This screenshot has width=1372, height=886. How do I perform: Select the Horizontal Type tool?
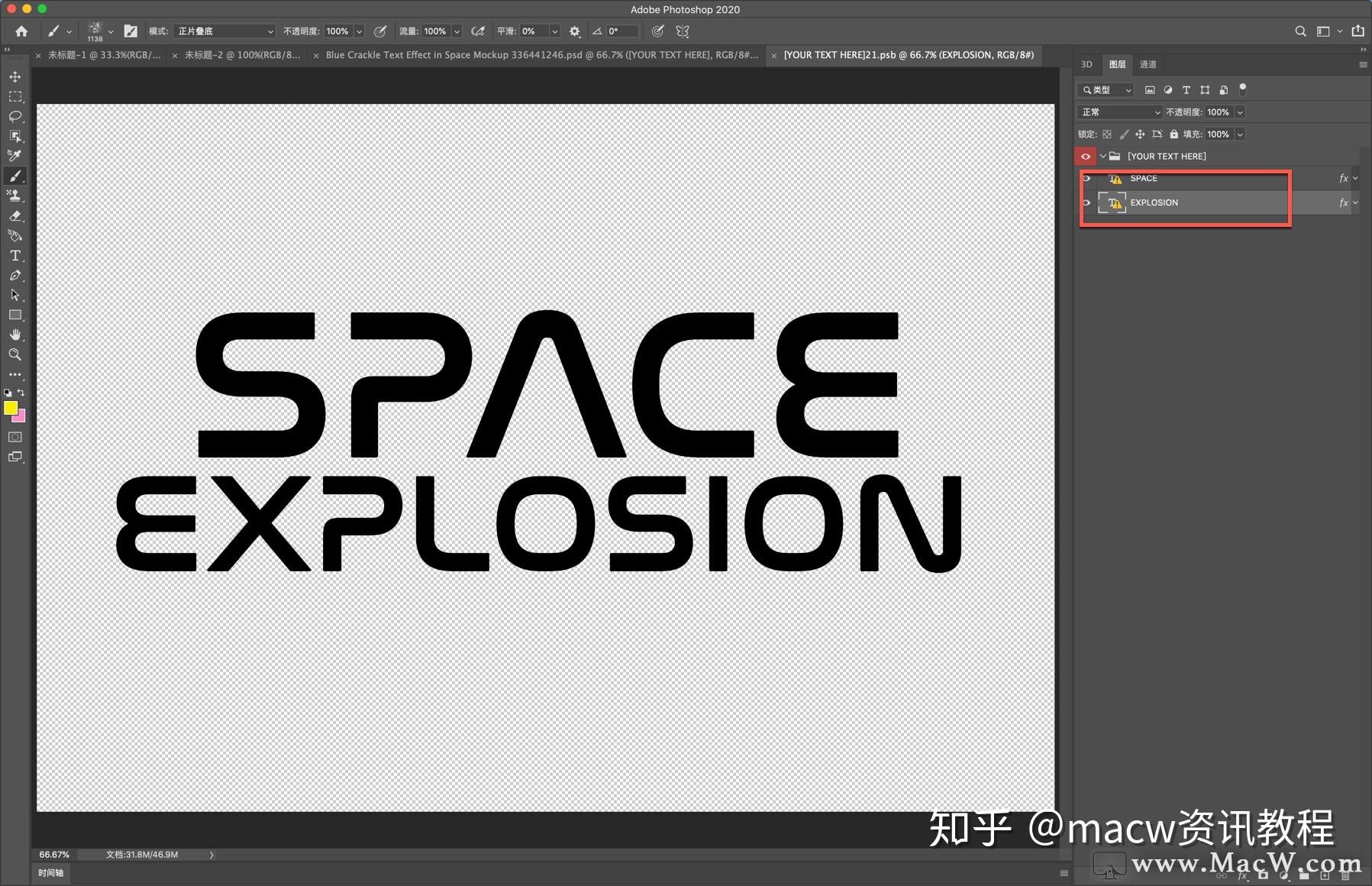coord(15,255)
